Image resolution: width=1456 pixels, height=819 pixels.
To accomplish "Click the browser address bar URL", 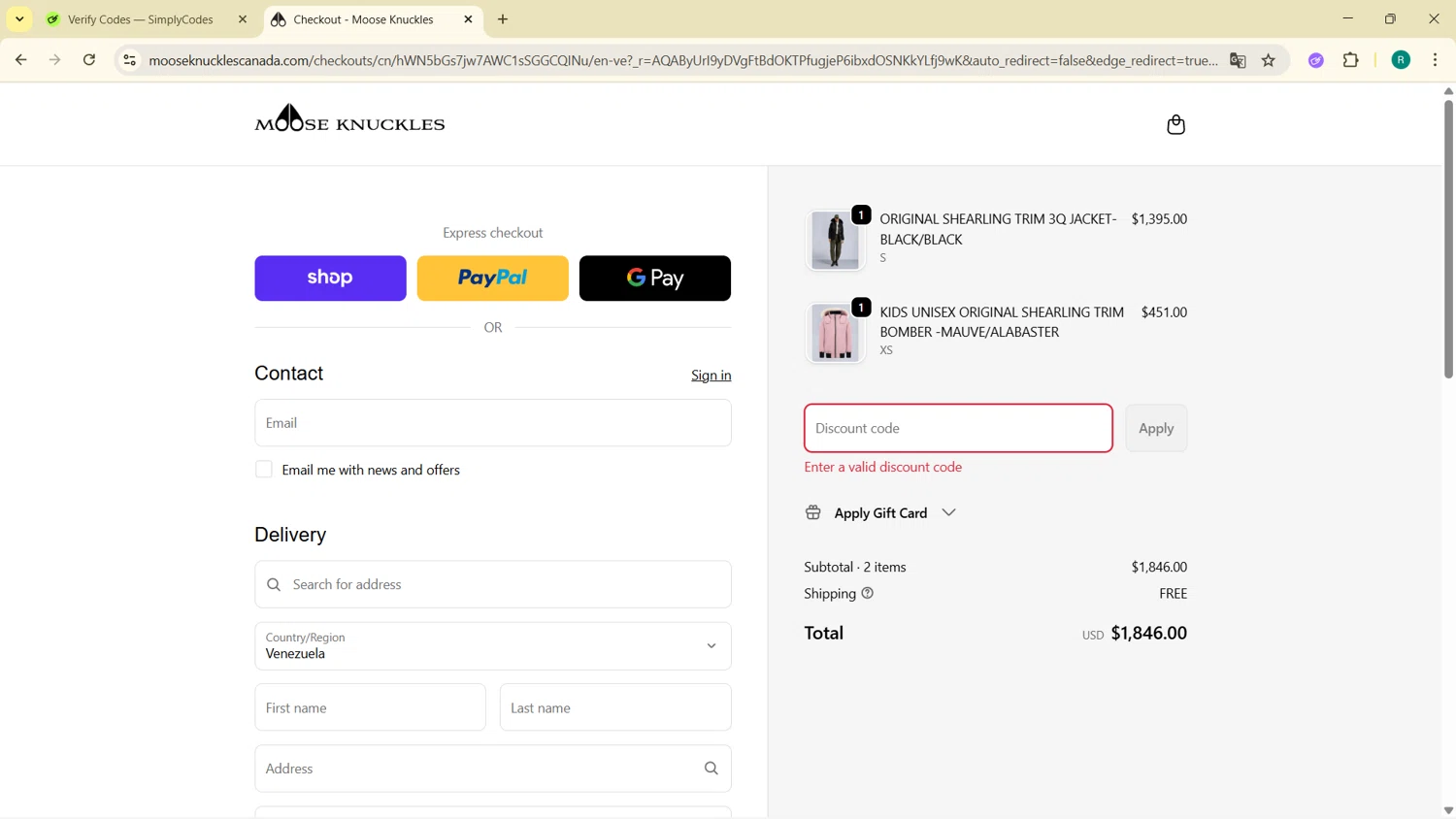I will point(683,60).
